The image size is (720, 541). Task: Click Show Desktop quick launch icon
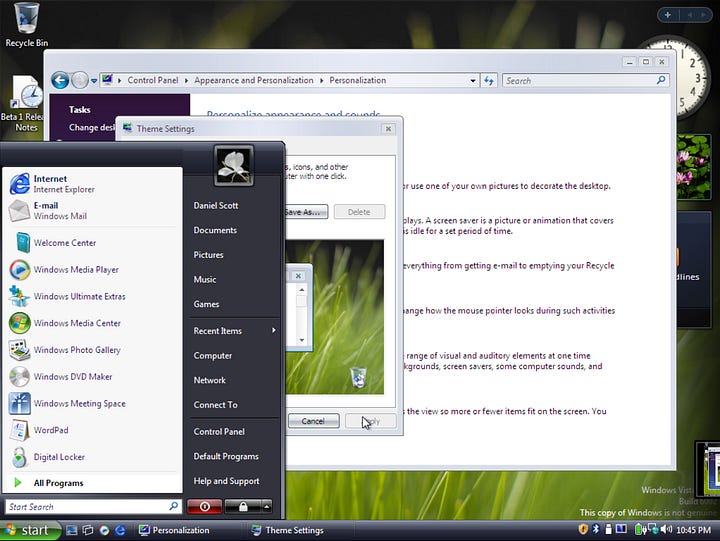tap(72, 530)
